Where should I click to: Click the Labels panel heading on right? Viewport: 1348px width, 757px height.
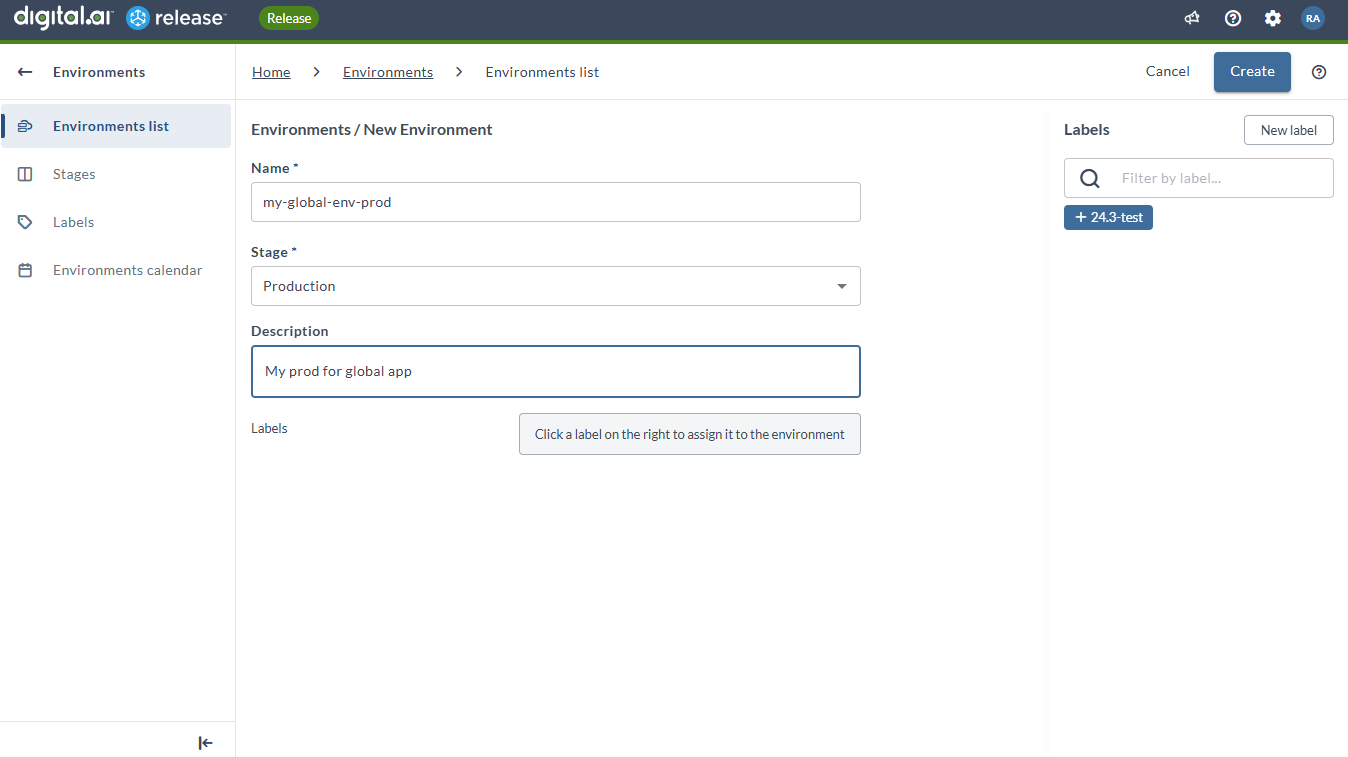pos(1087,129)
